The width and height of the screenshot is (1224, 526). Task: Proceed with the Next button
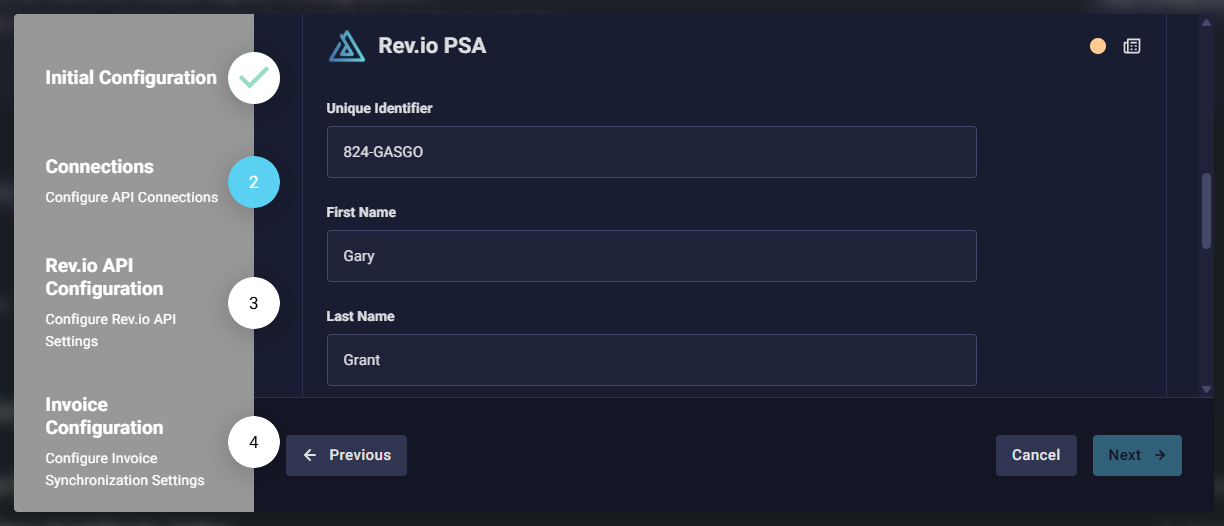(x=1137, y=455)
